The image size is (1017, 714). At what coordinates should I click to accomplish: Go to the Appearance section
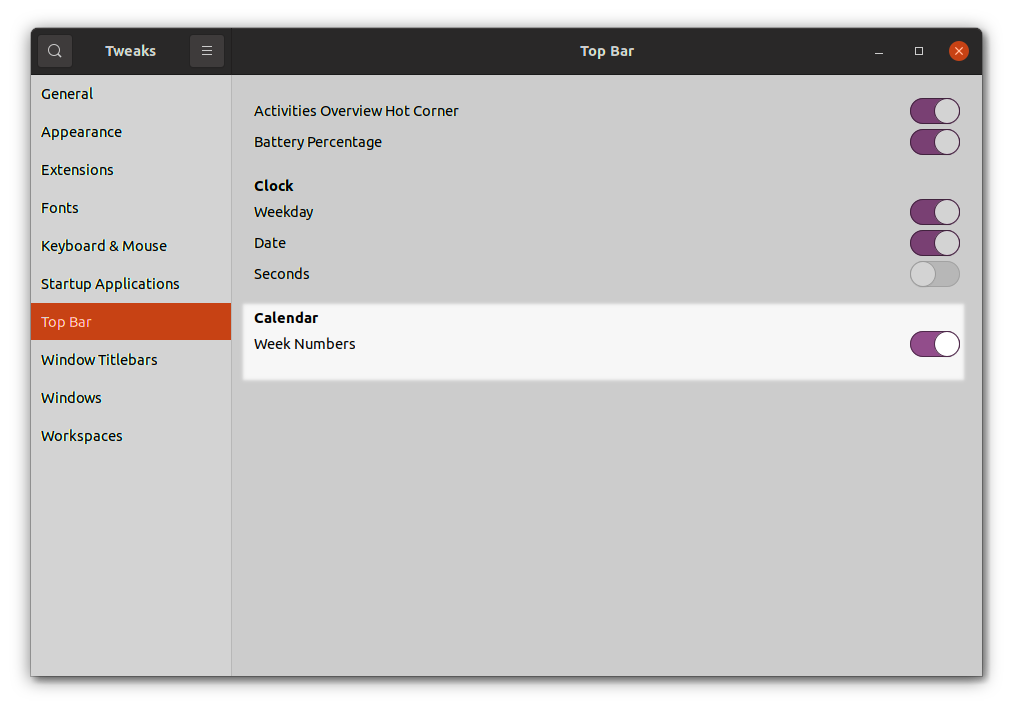81,132
